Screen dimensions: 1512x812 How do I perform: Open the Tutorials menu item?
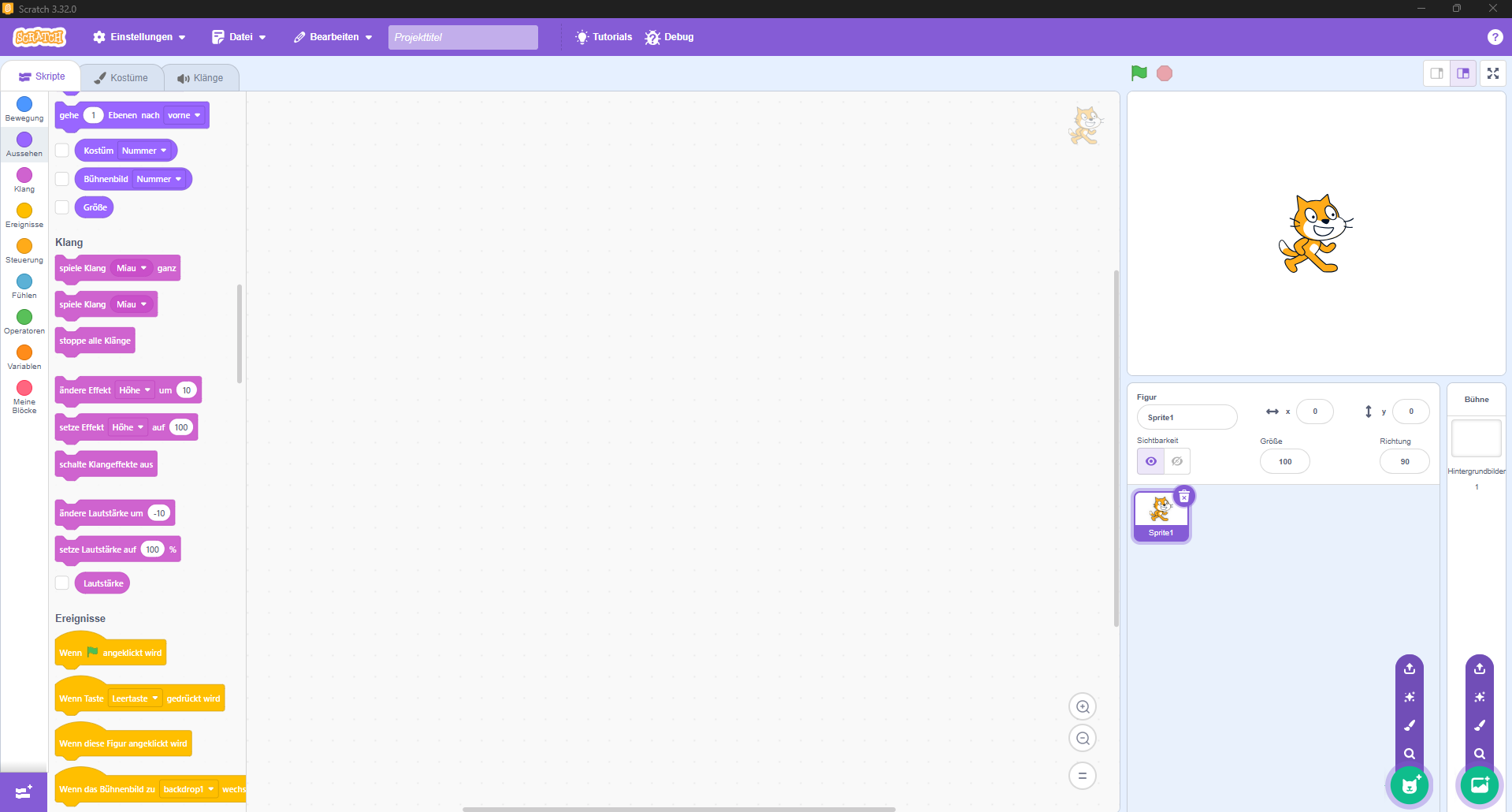pos(604,37)
